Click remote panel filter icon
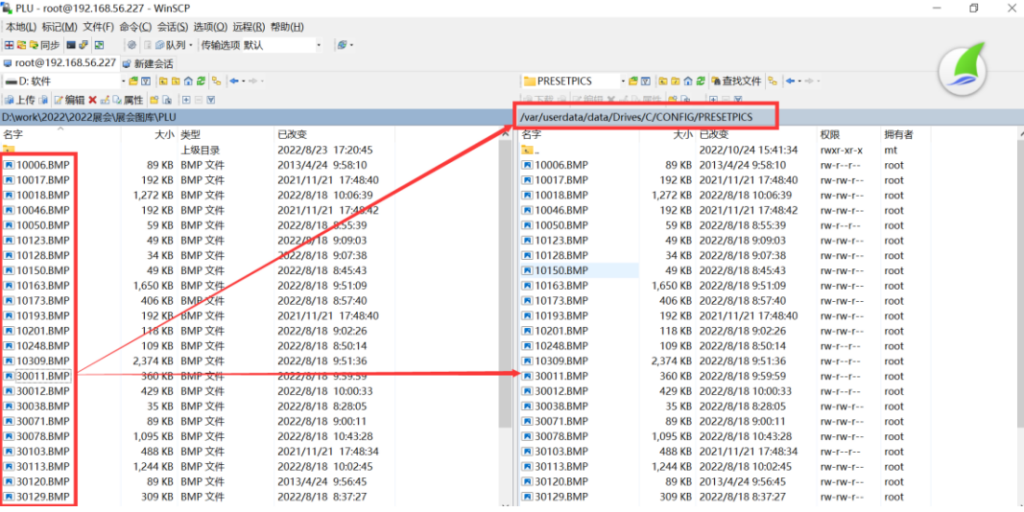The height and width of the screenshot is (512, 1024). [646, 81]
